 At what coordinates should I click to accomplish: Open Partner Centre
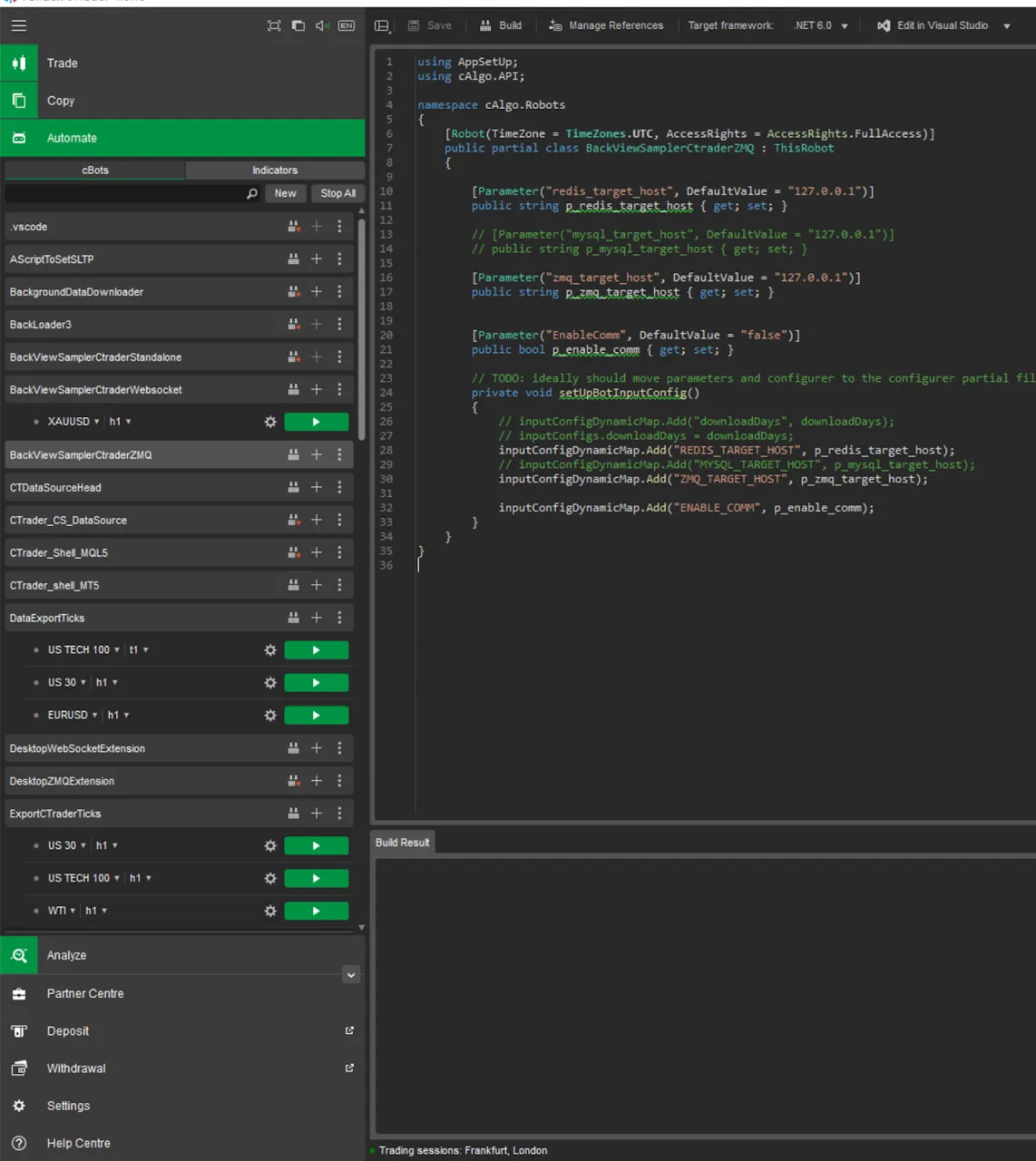point(182,993)
